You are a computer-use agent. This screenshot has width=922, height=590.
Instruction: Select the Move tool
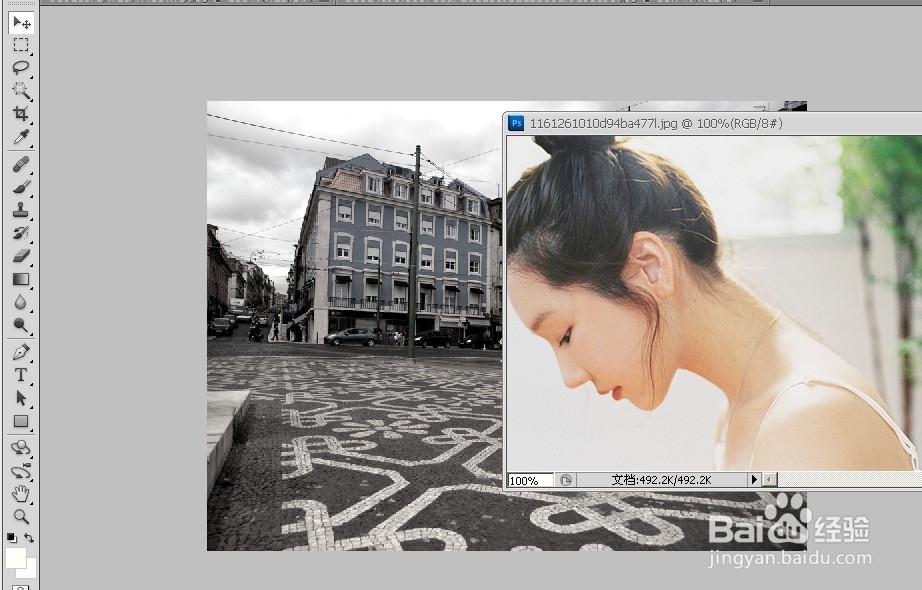point(21,23)
